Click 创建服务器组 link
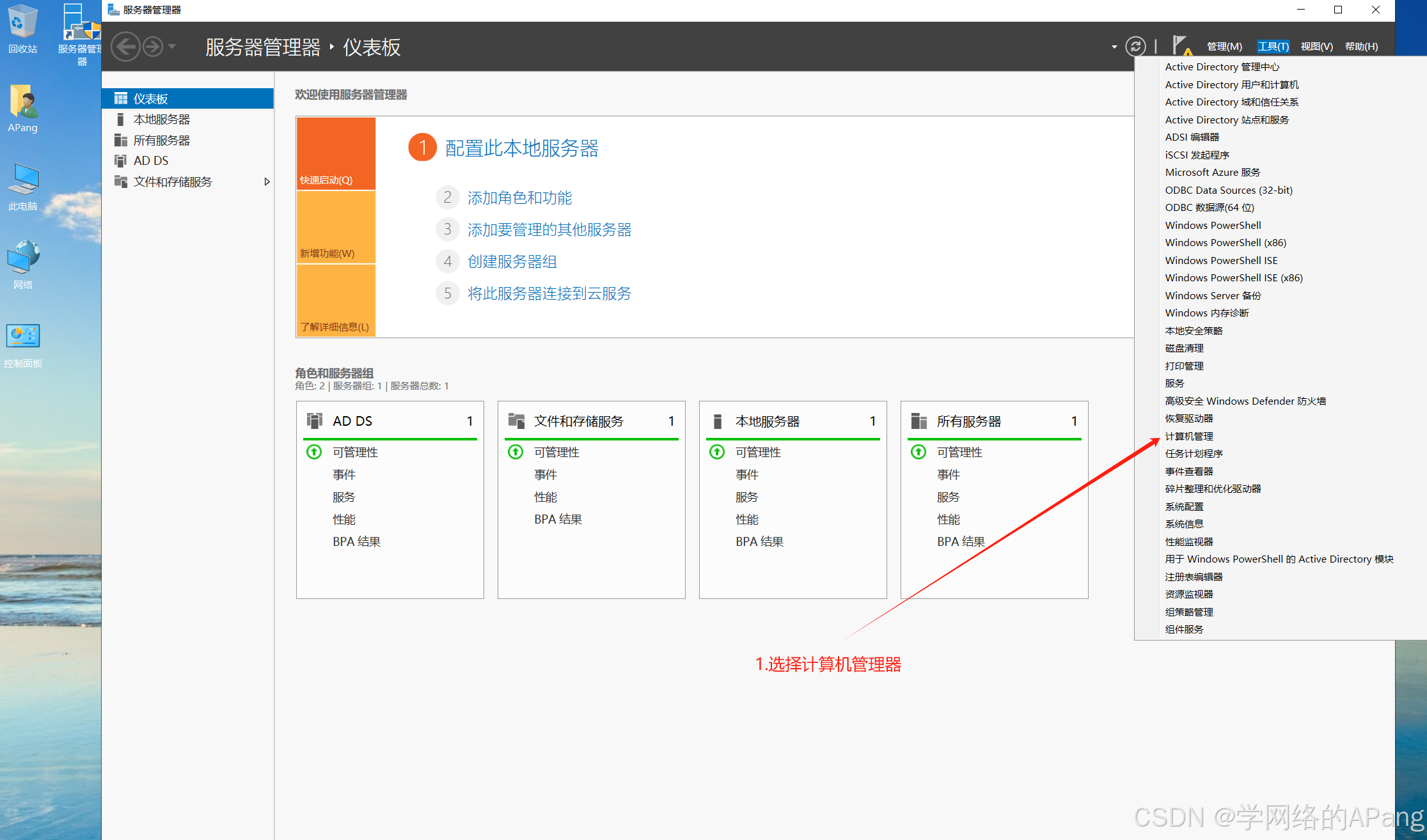Viewport: 1427px width, 840px height. 512,261
